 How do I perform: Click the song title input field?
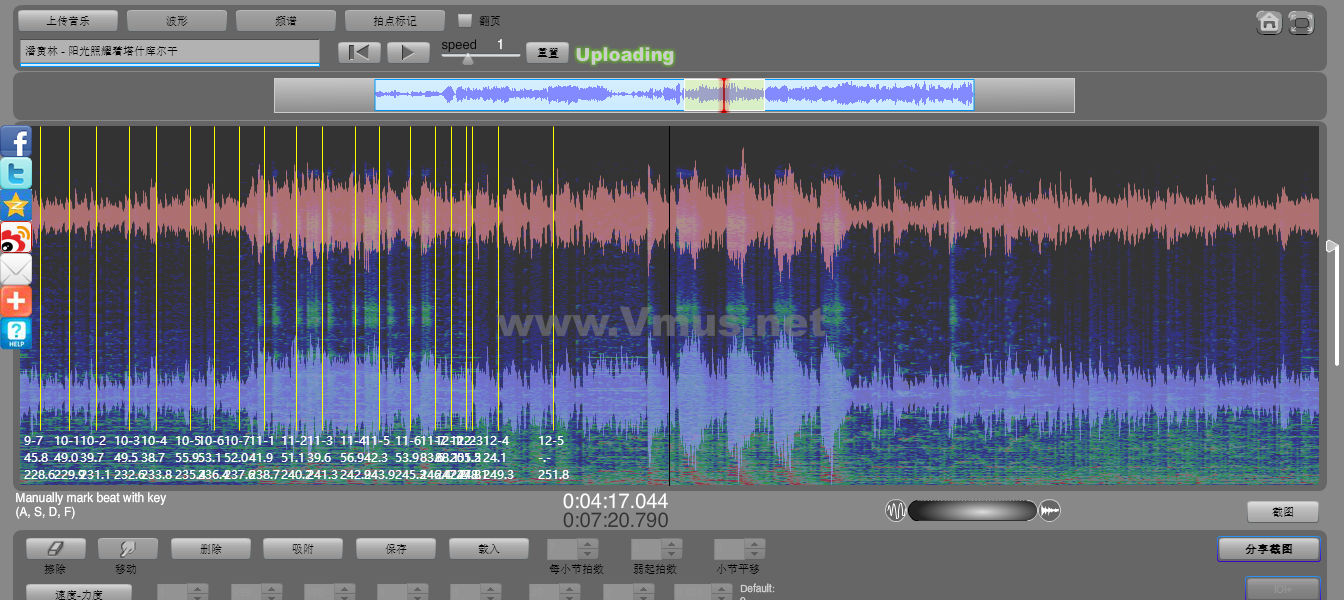pos(169,51)
